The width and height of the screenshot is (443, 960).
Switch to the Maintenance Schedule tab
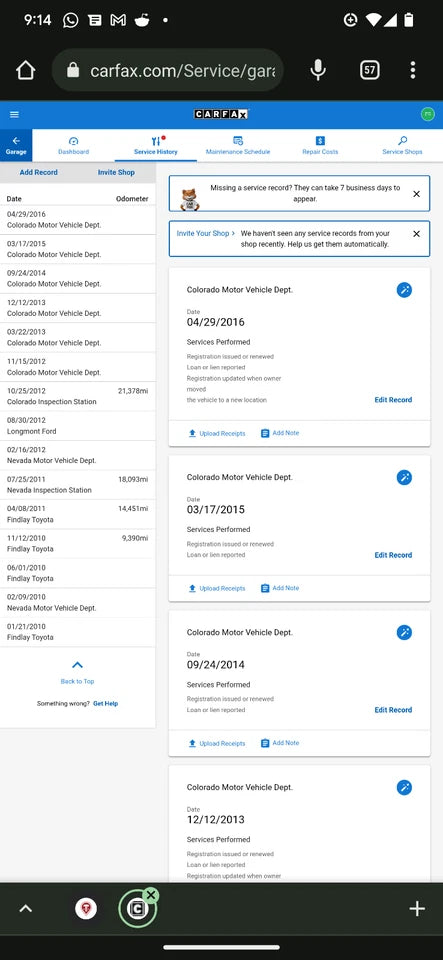[x=238, y=146]
